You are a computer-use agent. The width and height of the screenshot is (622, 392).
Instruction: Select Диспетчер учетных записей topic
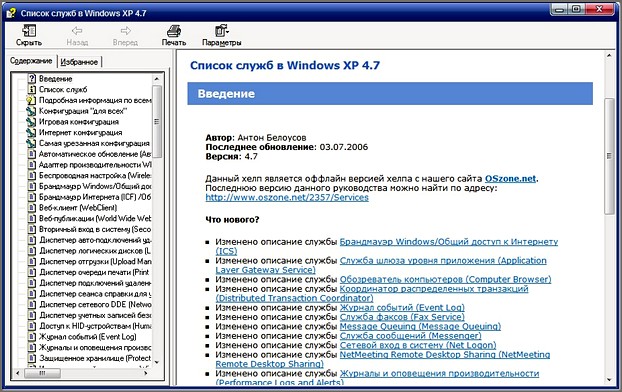[95, 315]
